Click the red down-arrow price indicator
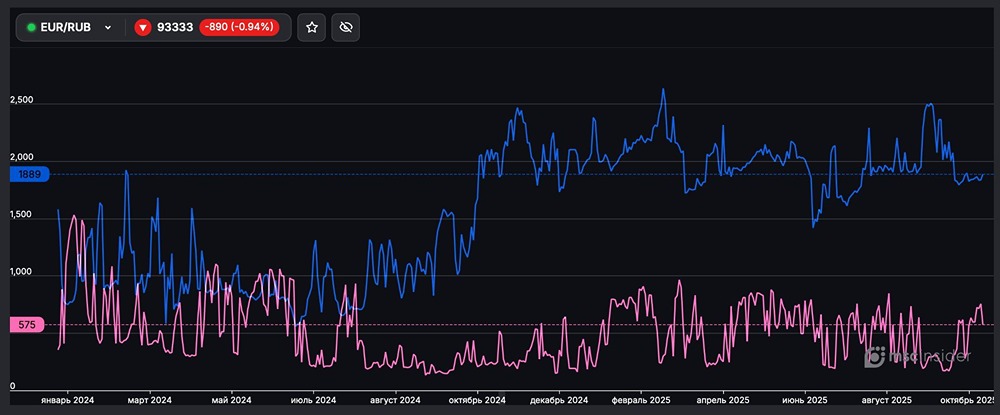 (143, 27)
